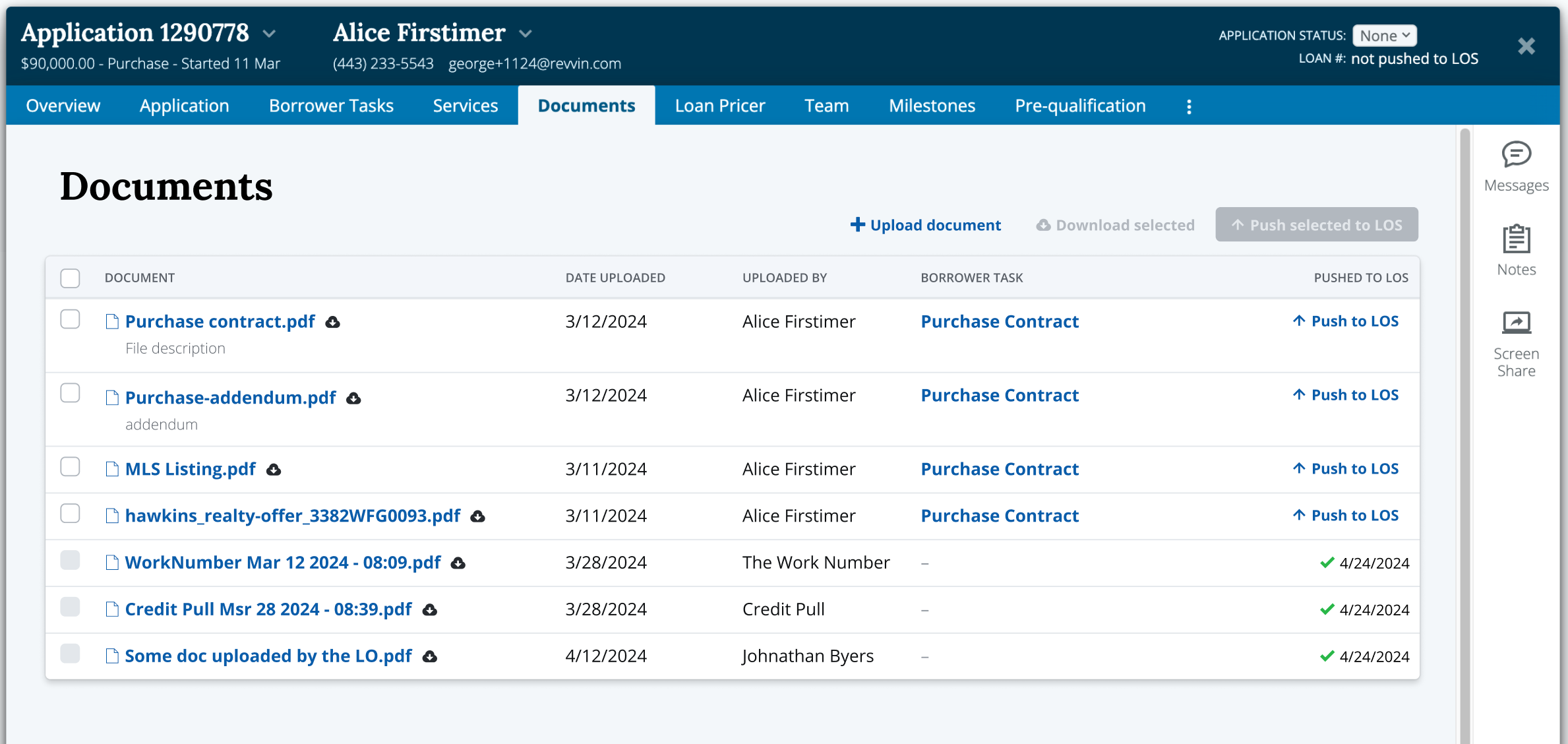Click the plus Upload document icon
The height and width of the screenshot is (744, 1568).
click(857, 225)
